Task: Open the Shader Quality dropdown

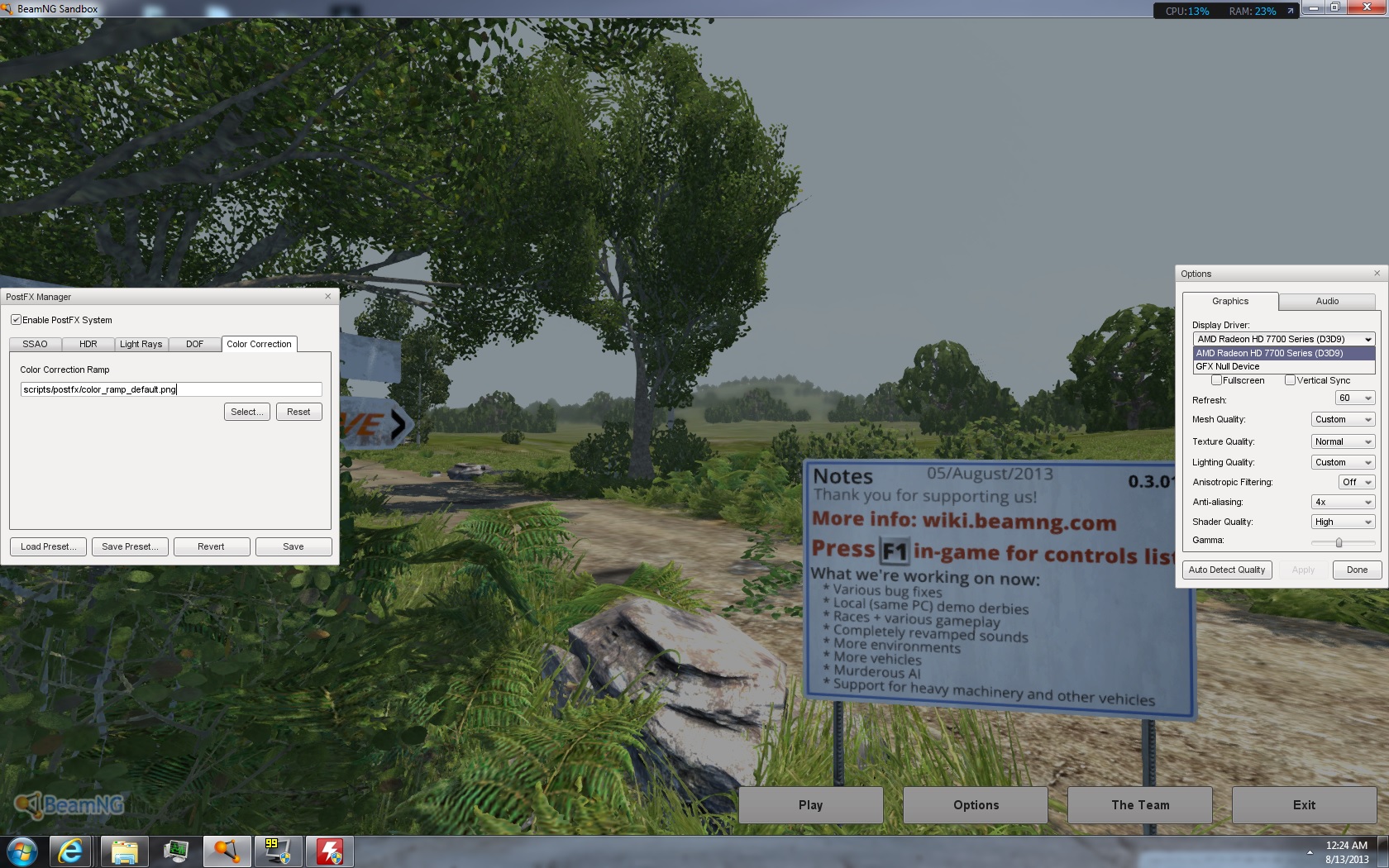Action: [1344, 522]
